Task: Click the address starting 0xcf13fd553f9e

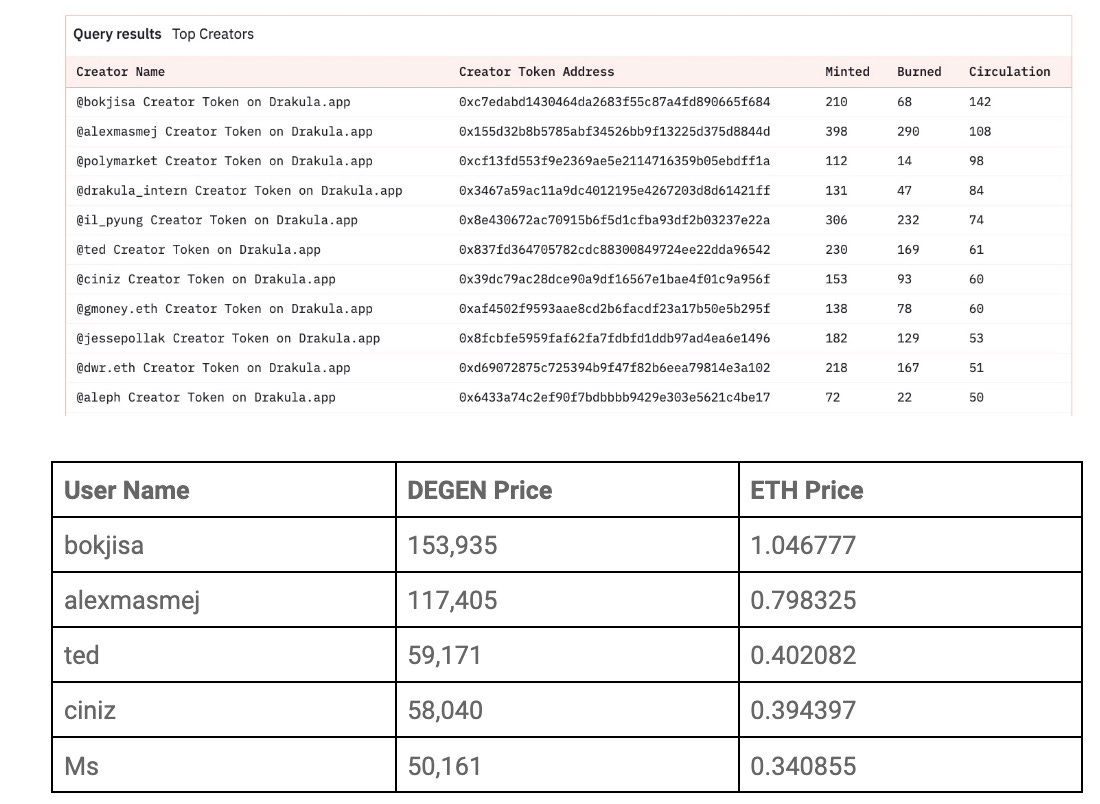Action: click(x=615, y=161)
